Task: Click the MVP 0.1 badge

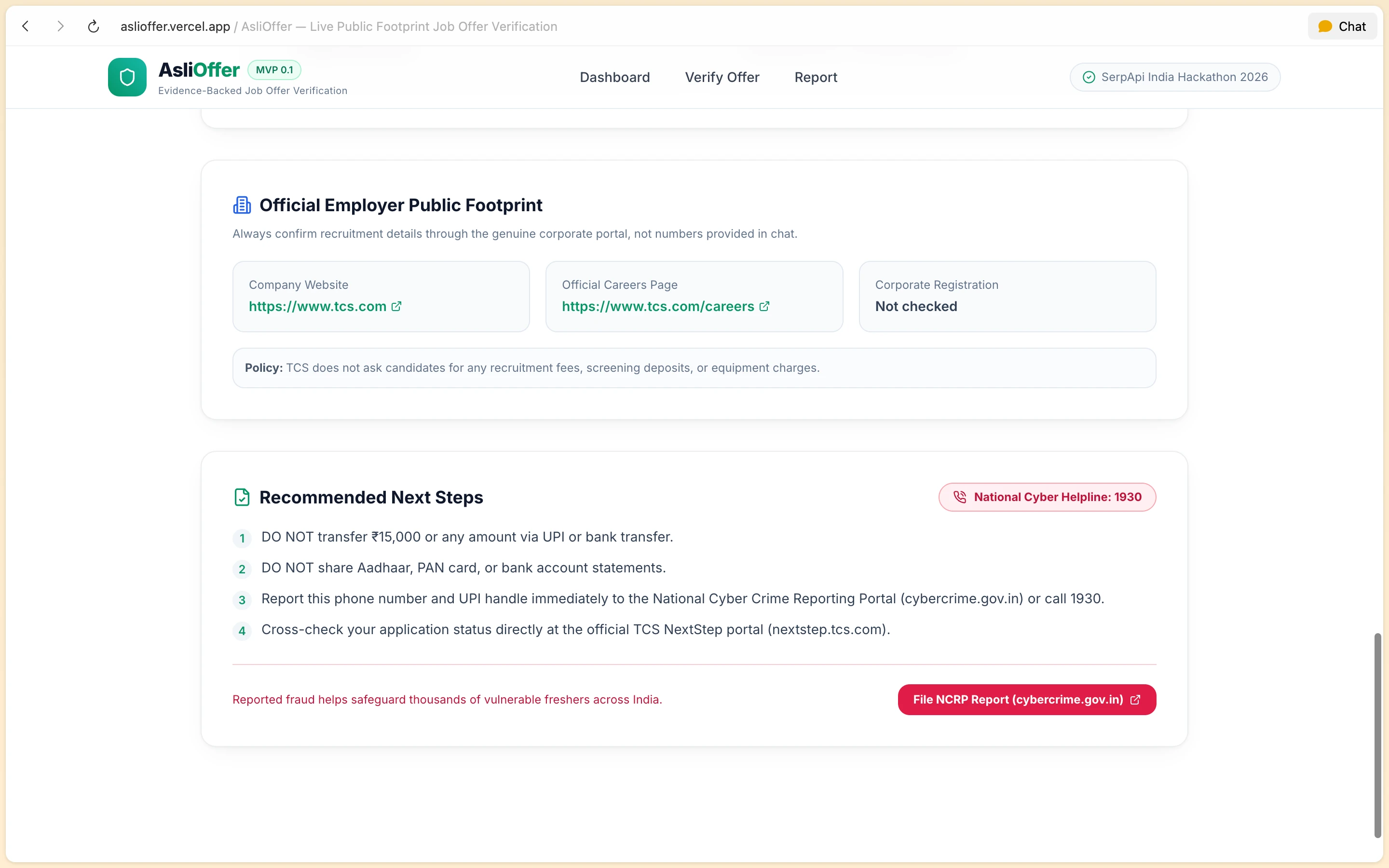Action: (274, 69)
